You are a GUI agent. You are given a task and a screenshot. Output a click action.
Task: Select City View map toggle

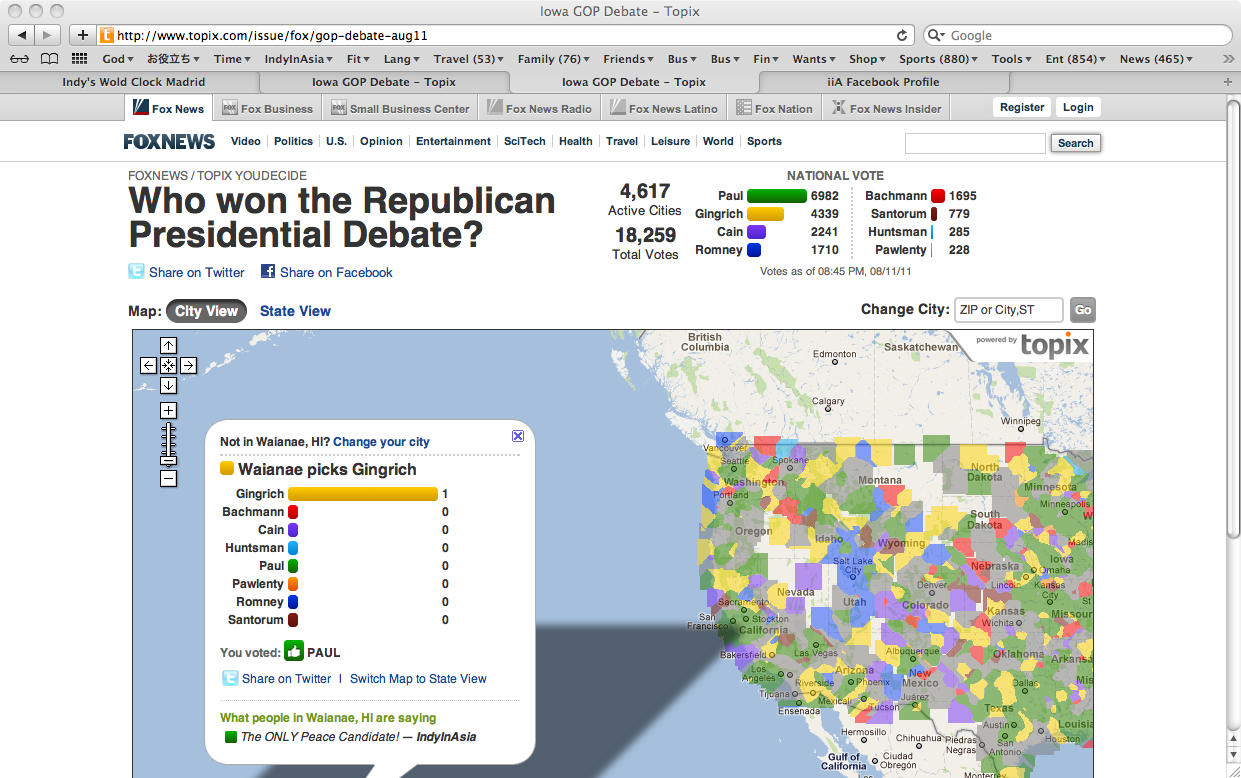coord(206,311)
